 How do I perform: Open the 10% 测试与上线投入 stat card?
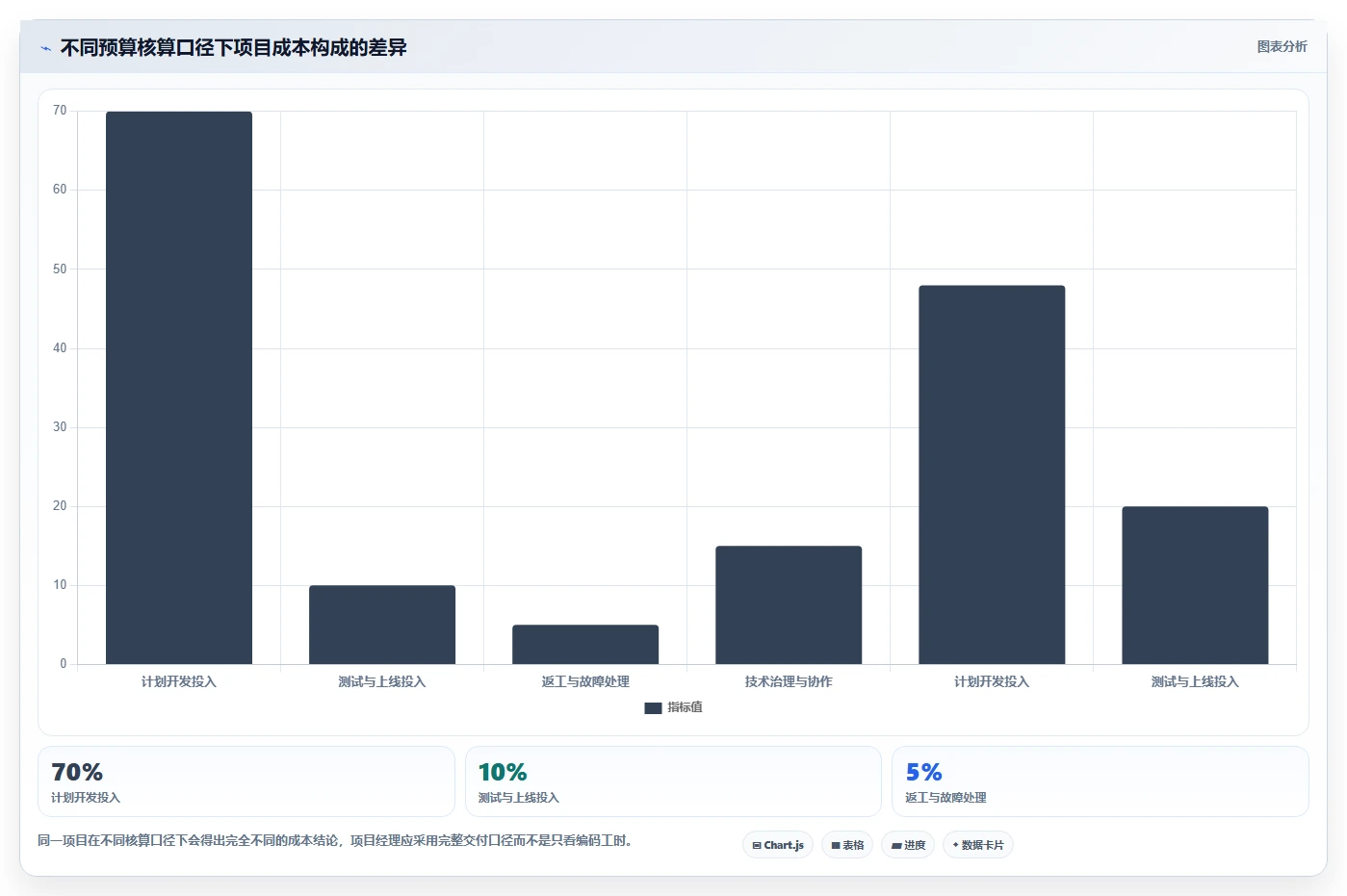[x=673, y=781]
